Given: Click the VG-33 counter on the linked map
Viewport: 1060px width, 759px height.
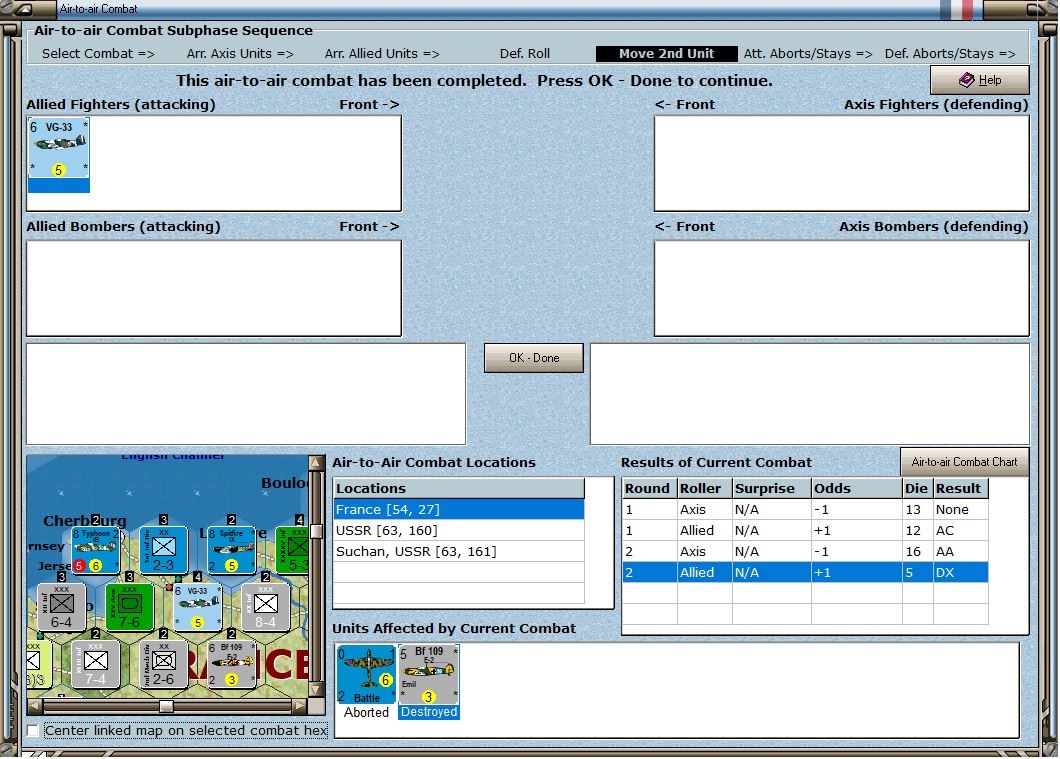Looking at the screenshot, I should (x=197, y=607).
